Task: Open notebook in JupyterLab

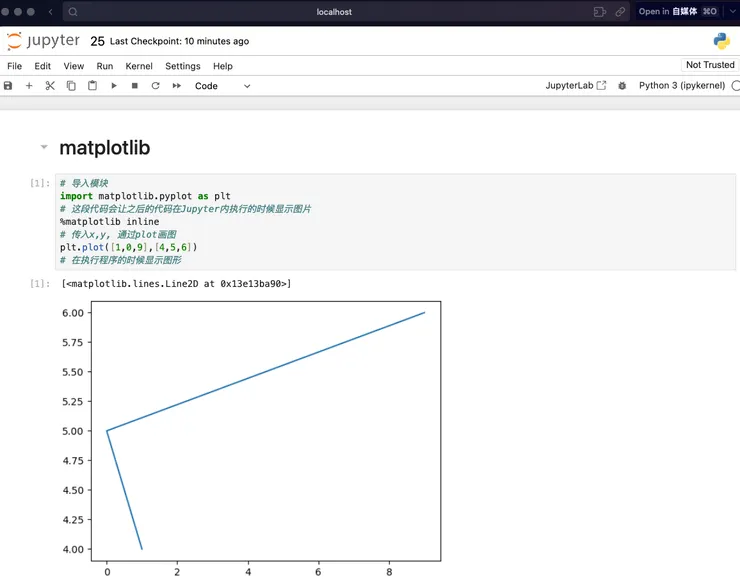Action: point(575,86)
